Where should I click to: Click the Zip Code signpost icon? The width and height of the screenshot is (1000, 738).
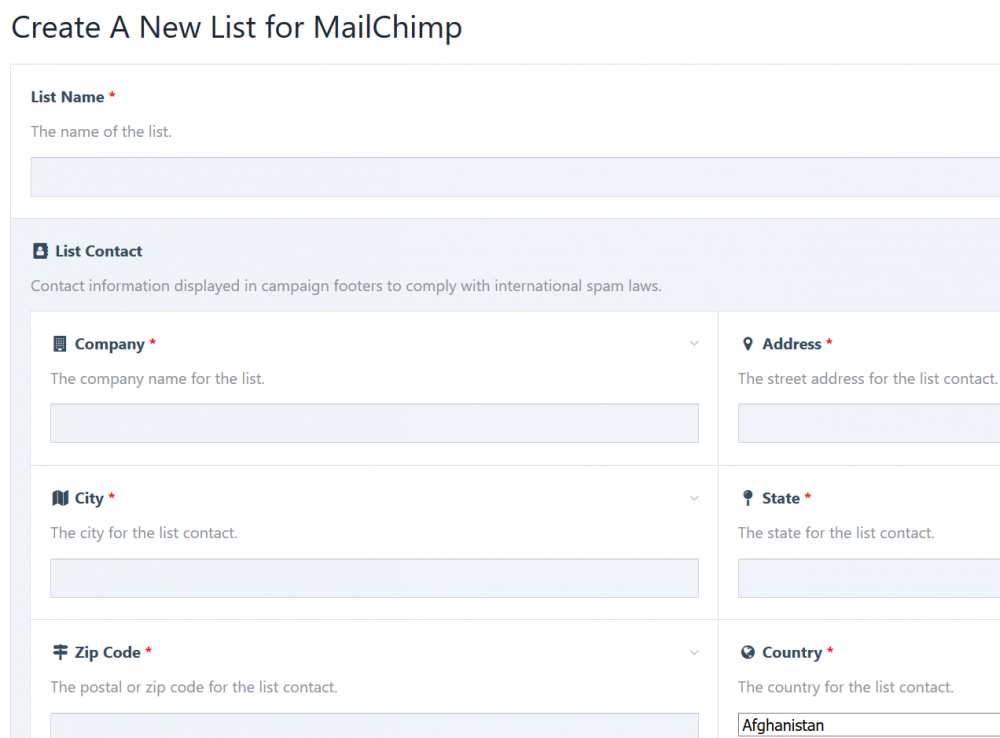(x=60, y=652)
